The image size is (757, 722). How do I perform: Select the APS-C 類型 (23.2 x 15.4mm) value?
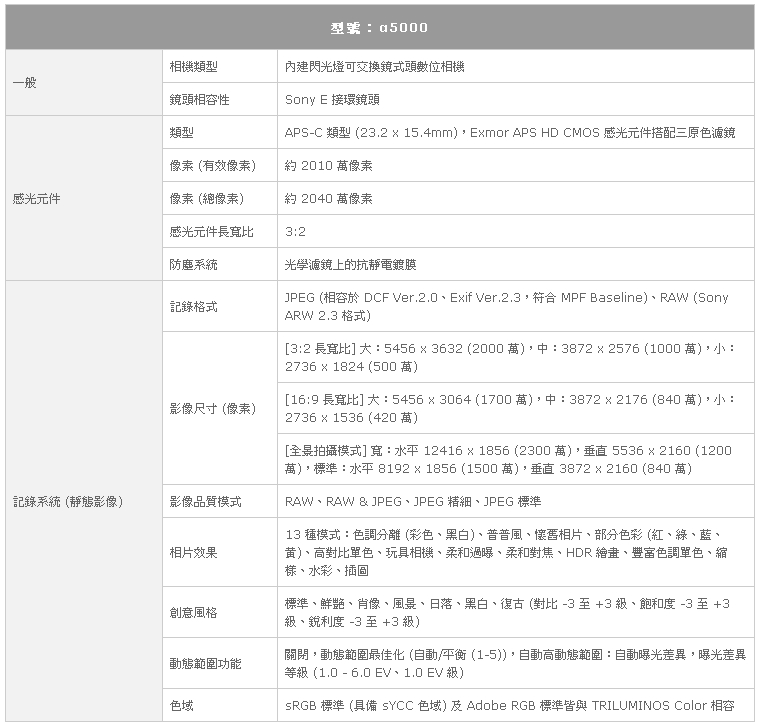pyautogui.click(x=510, y=132)
